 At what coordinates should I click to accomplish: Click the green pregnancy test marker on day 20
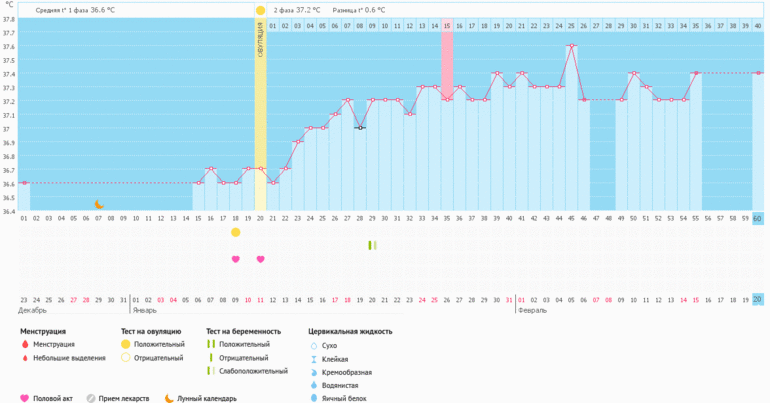[x=372, y=245]
